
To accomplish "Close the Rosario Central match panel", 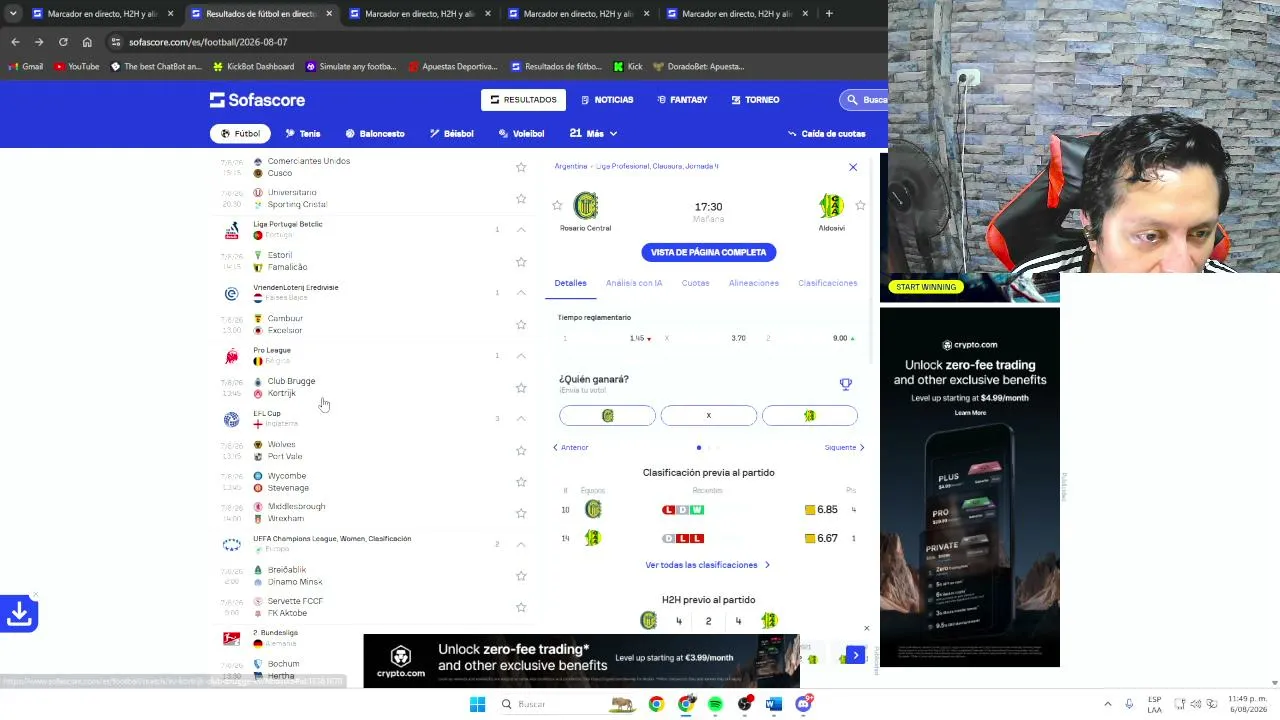I will tap(853, 167).
